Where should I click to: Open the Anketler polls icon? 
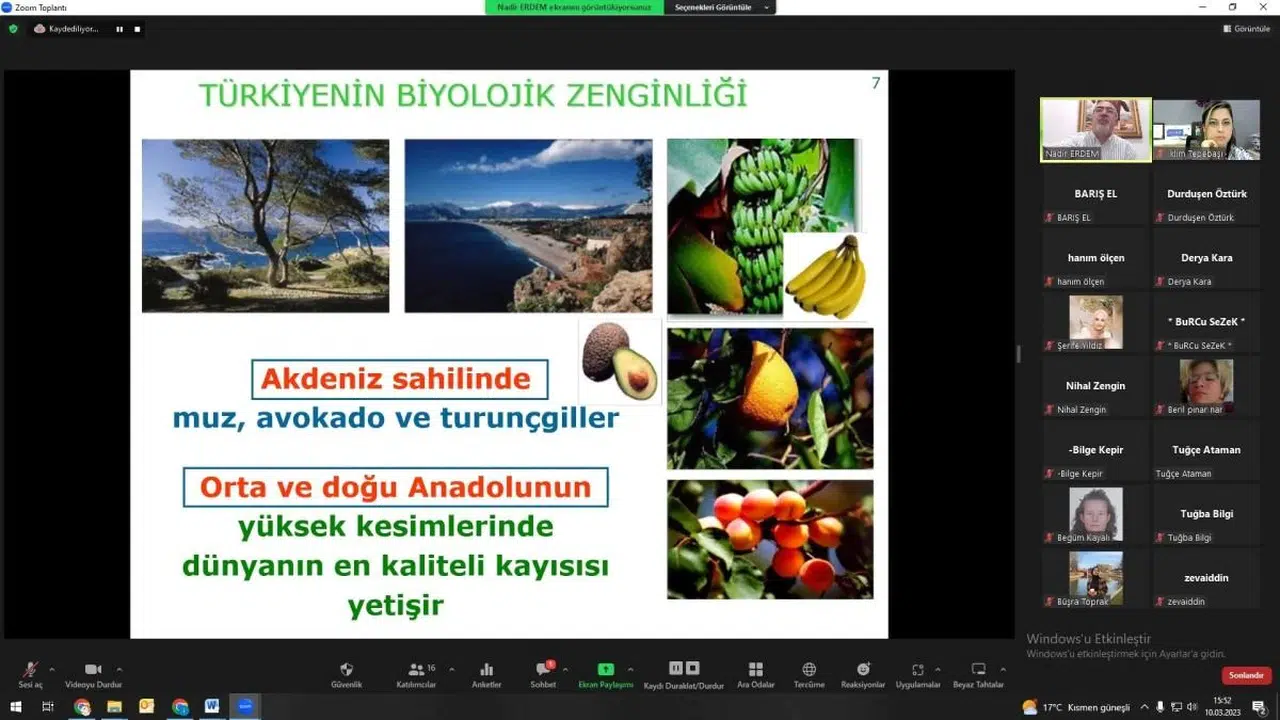pyautogui.click(x=486, y=675)
